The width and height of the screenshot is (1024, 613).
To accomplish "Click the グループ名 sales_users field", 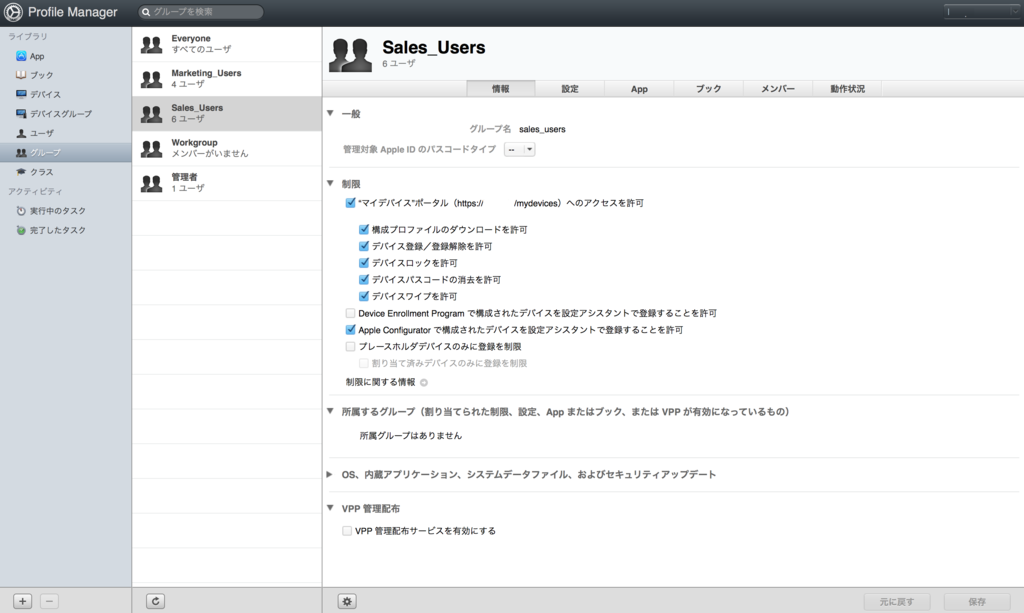I will point(542,129).
